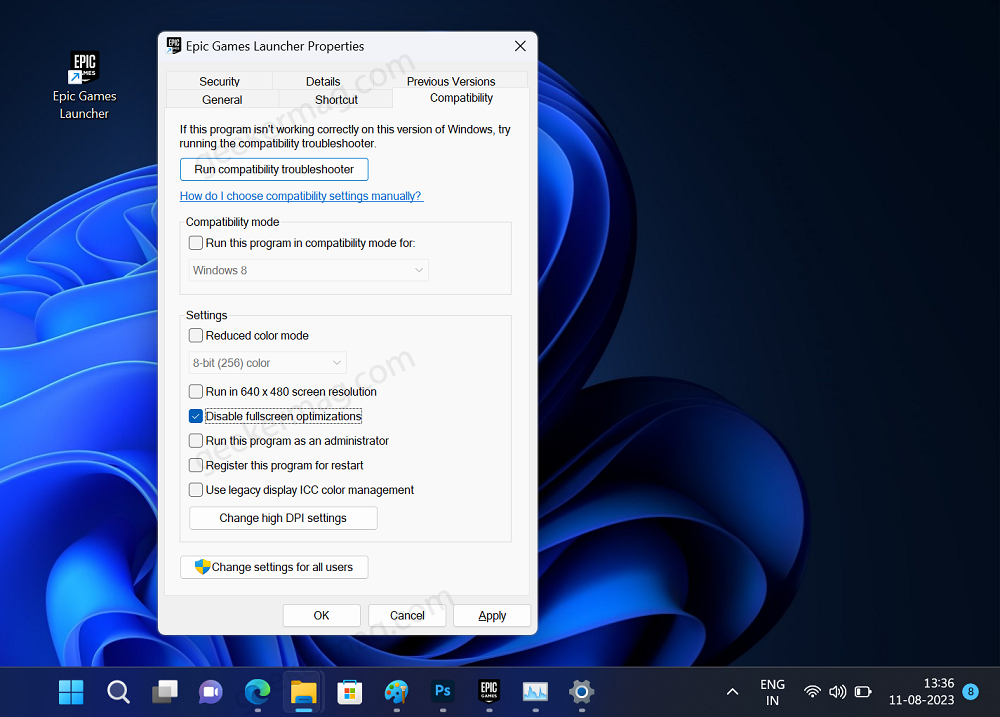Click the Epic icon in dialog title bar
Viewport: 1000px width, 717px height.
[x=173, y=46]
